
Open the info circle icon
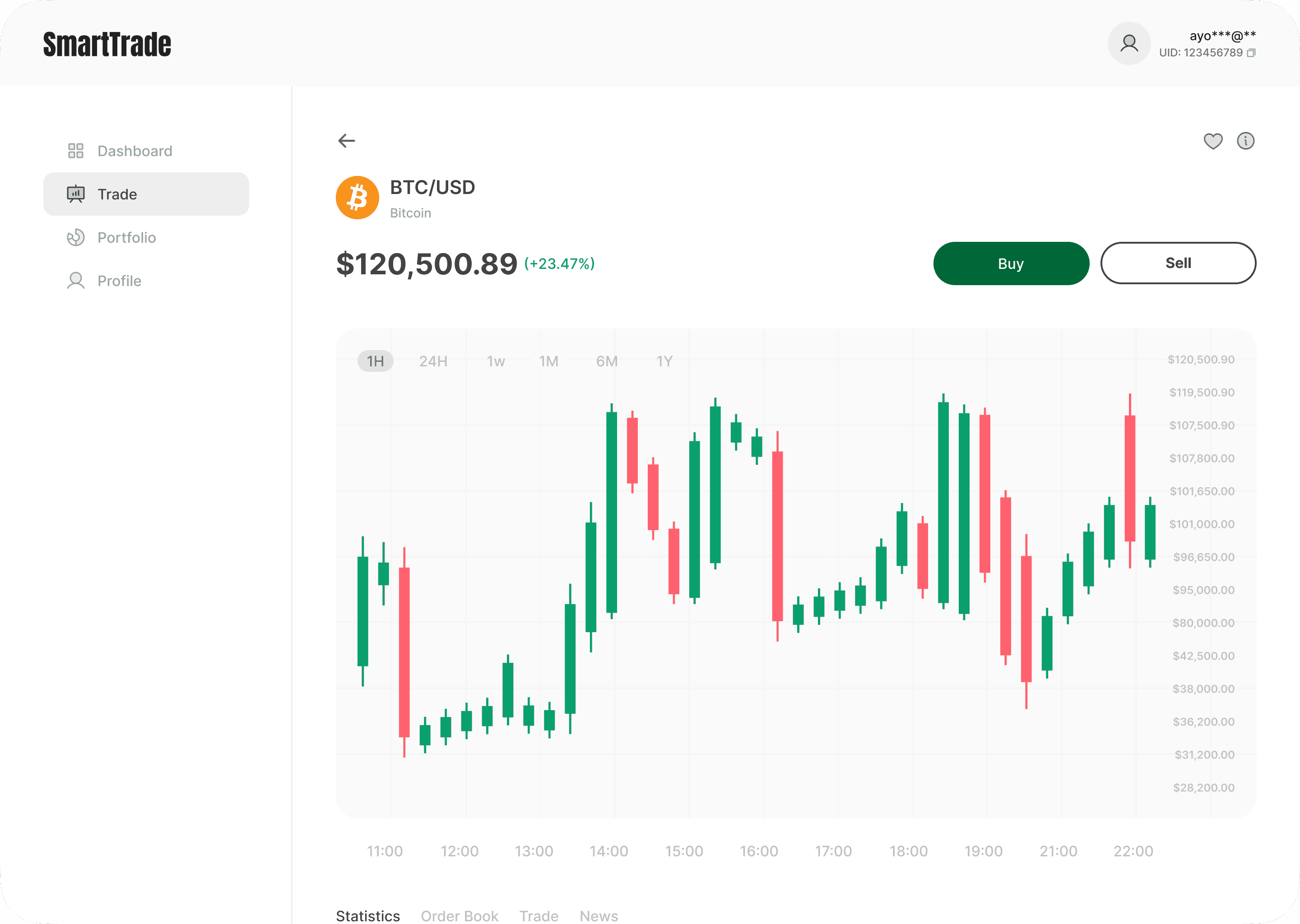[x=1245, y=140]
